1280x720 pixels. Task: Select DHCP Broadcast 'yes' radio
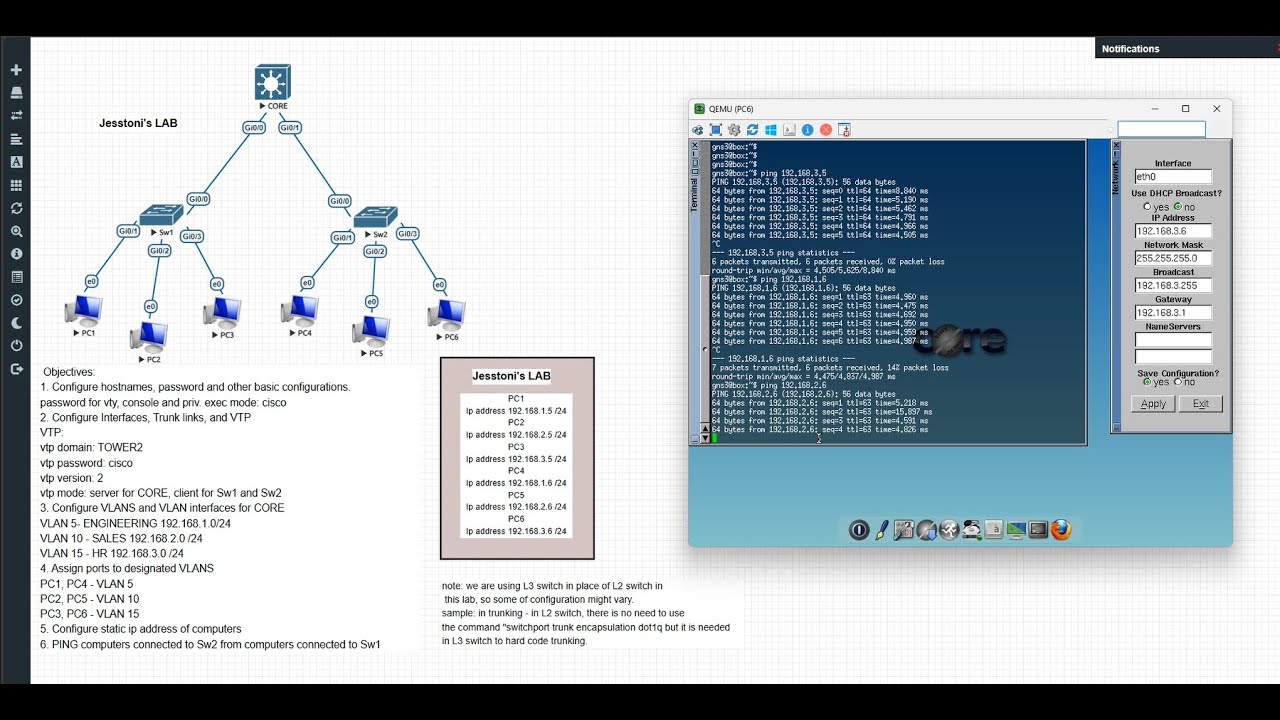[1147, 207]
